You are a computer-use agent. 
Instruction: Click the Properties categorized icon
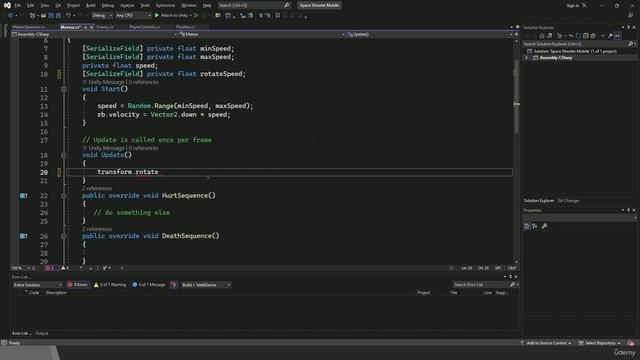pyautogui.click(x=527, y=226)
